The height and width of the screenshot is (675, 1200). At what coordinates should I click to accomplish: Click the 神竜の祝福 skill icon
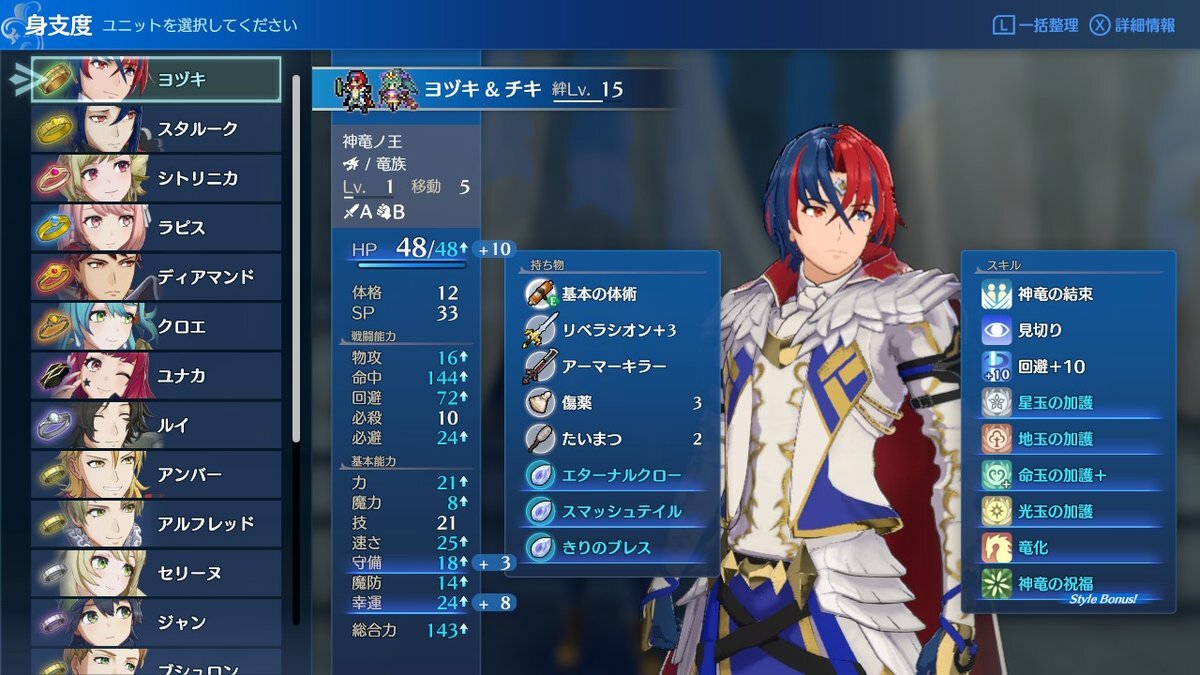pos(997,583)
